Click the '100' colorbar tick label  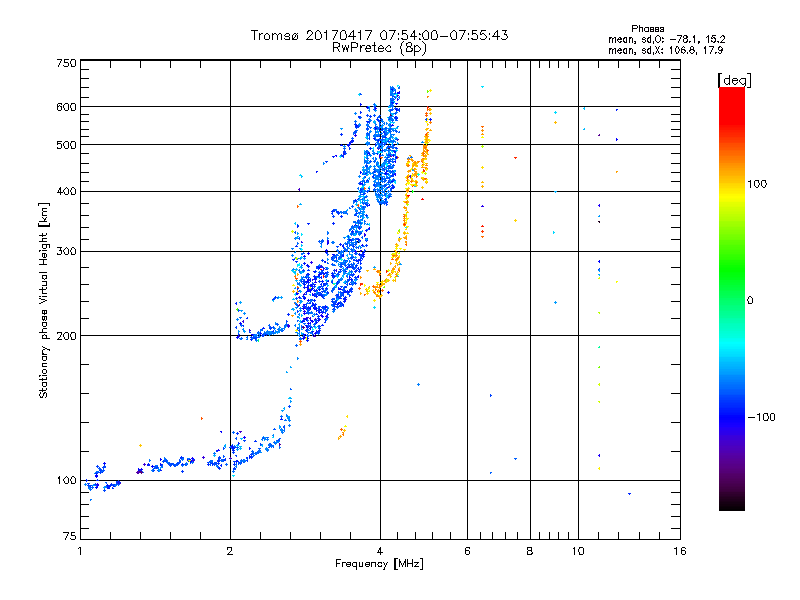point(757,184)
